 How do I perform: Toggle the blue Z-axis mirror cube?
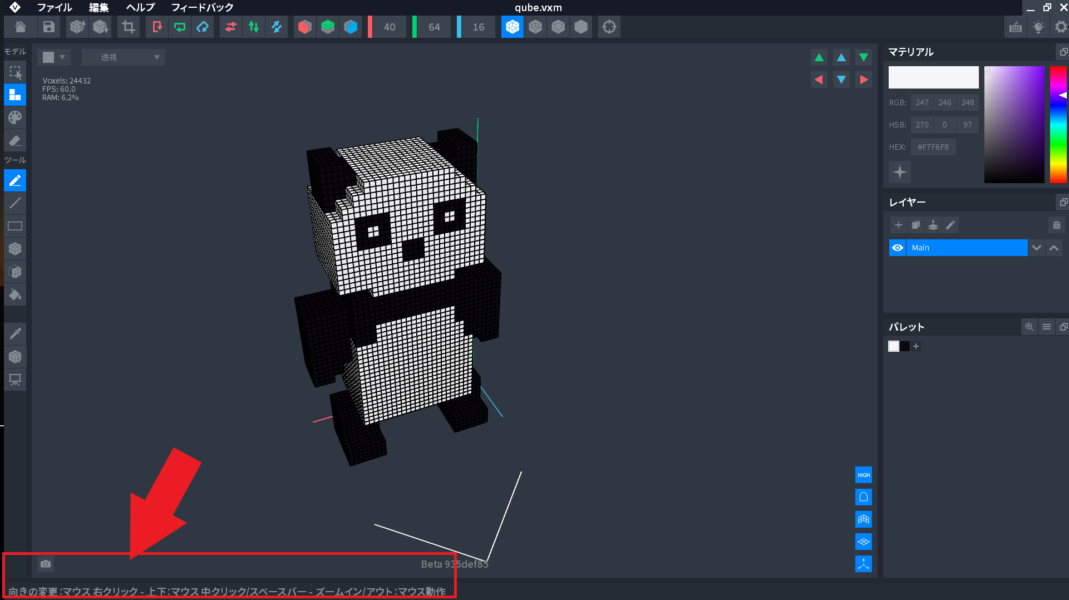[x=350, y=27]
